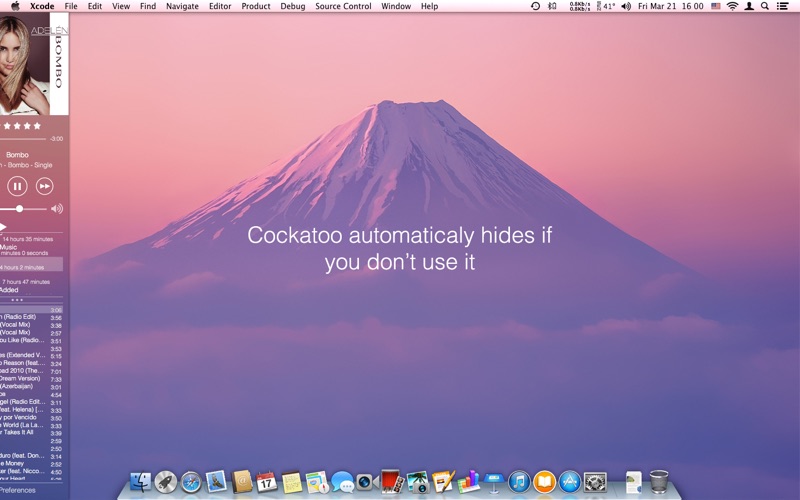Click the 41° temperature status item
This screenshot has width=800, height=500.
coord(606,6)
